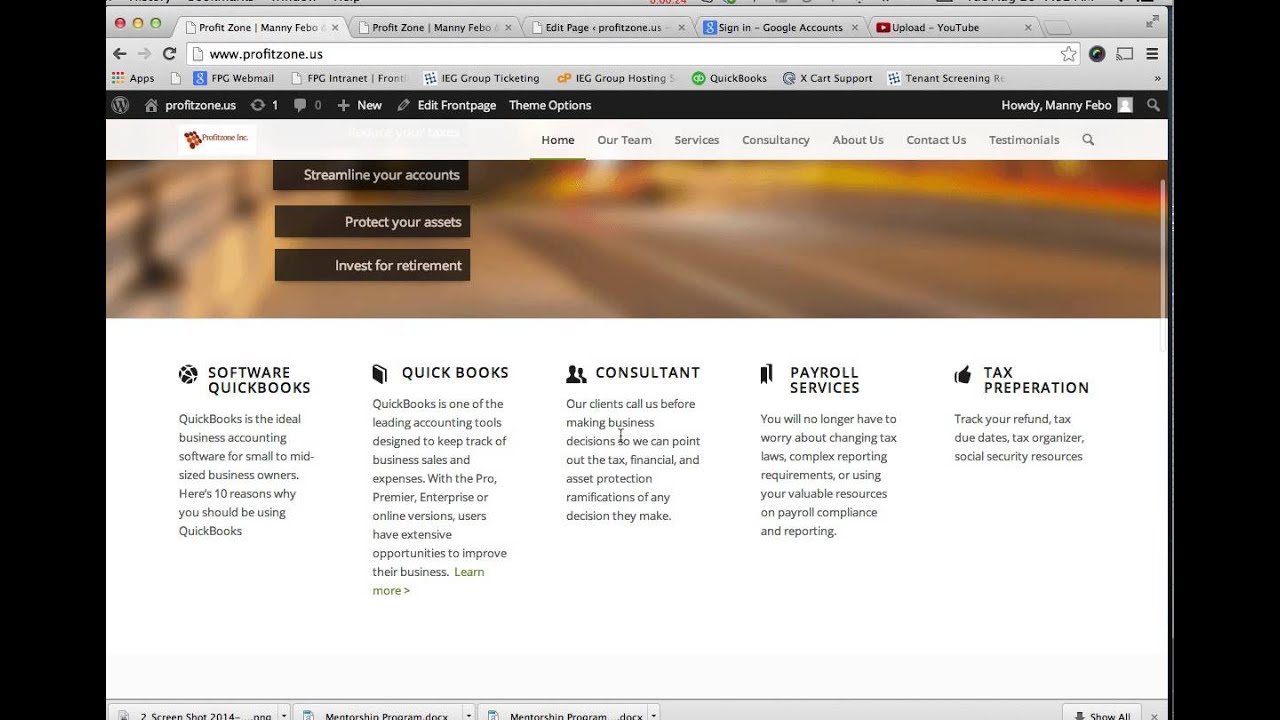
Task: Click the page vertical scrollbar
Action: pyautogui.click(x=1164, y=265)
